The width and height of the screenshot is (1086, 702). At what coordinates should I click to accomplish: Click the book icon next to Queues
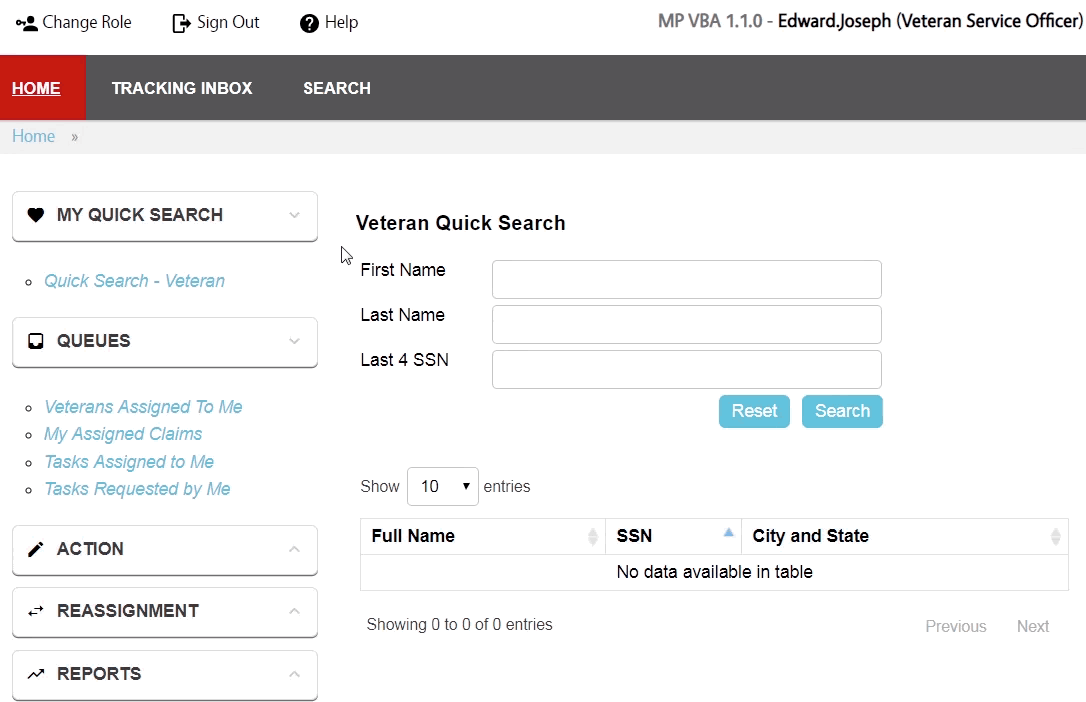pyautogui.click(x=36, y=341)
